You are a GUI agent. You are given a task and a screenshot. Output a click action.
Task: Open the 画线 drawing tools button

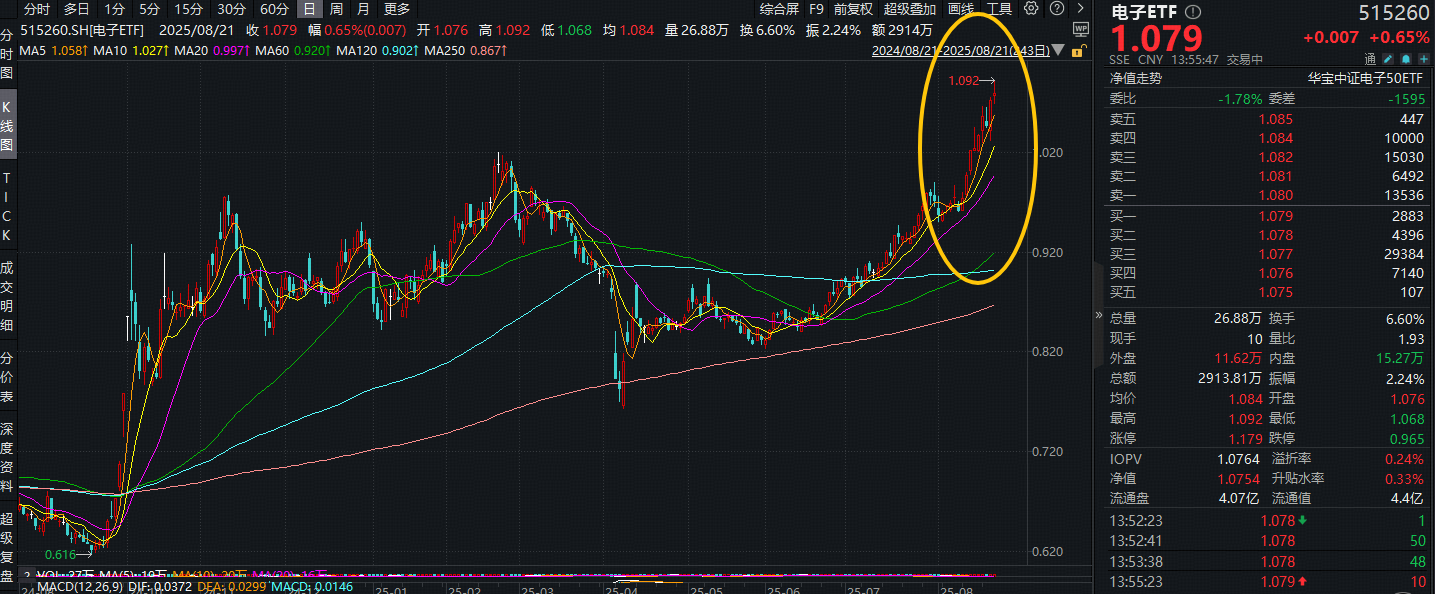coord(960,9)
